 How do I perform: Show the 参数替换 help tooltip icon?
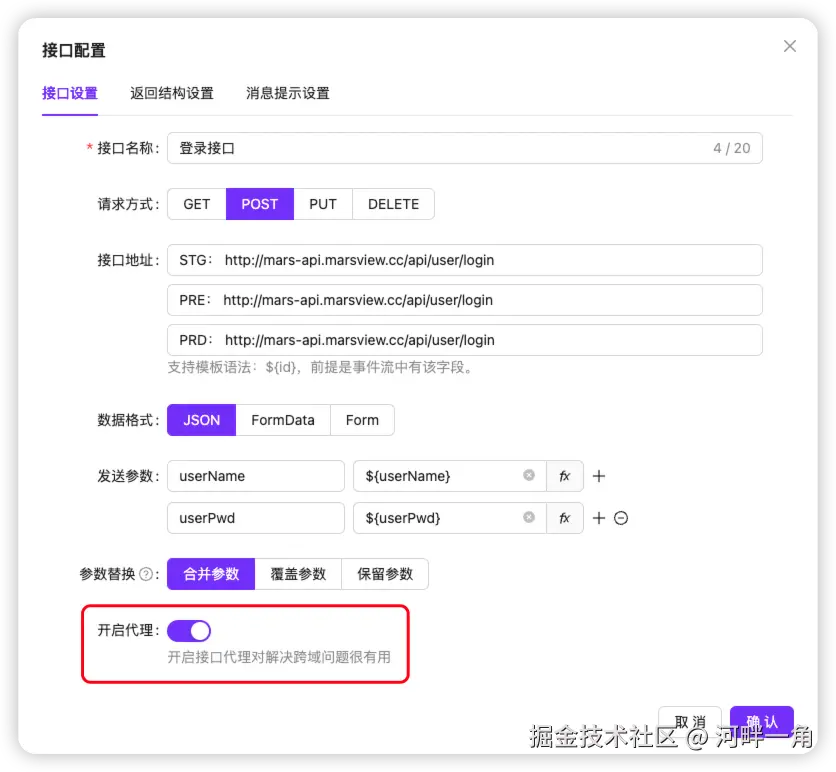146,574
